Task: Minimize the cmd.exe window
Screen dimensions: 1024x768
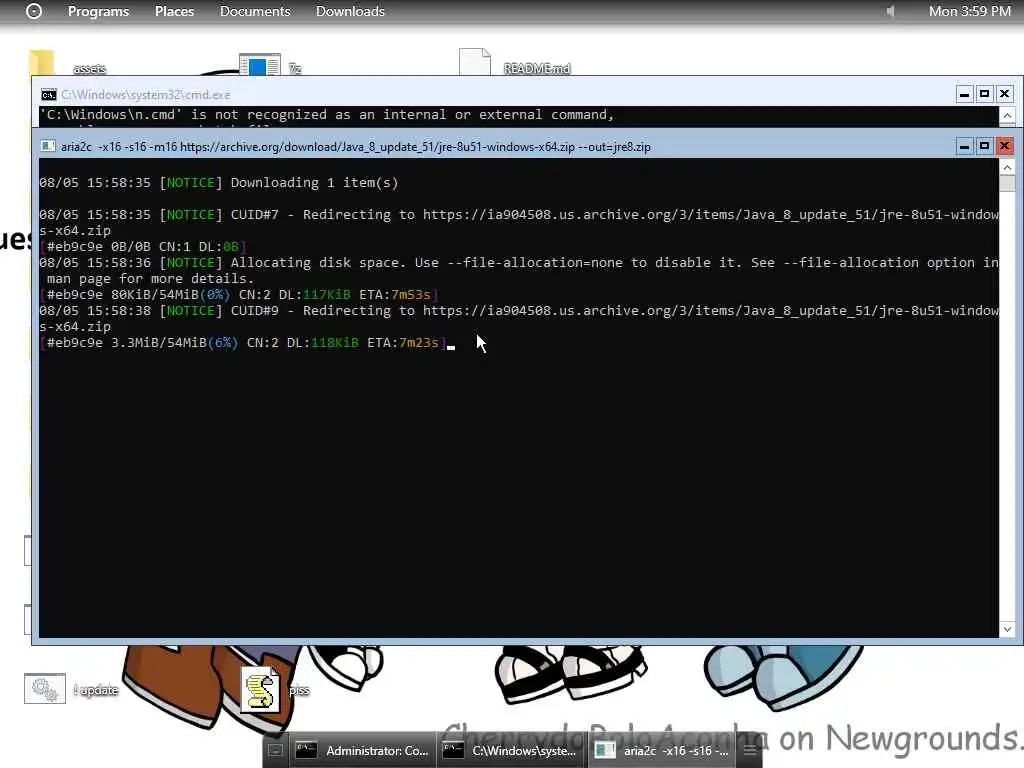Action: coord(964,94)
